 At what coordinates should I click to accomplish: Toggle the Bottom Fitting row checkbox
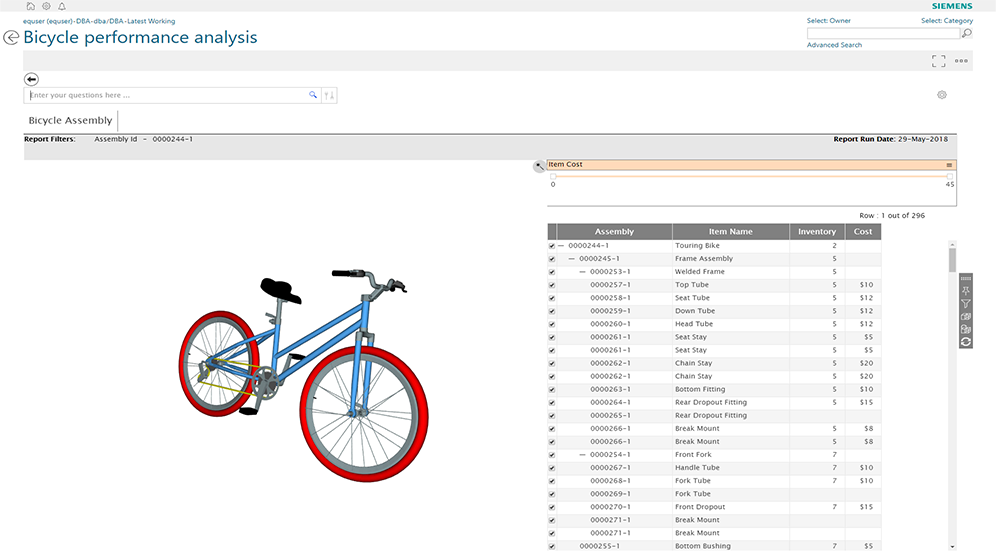551,390
